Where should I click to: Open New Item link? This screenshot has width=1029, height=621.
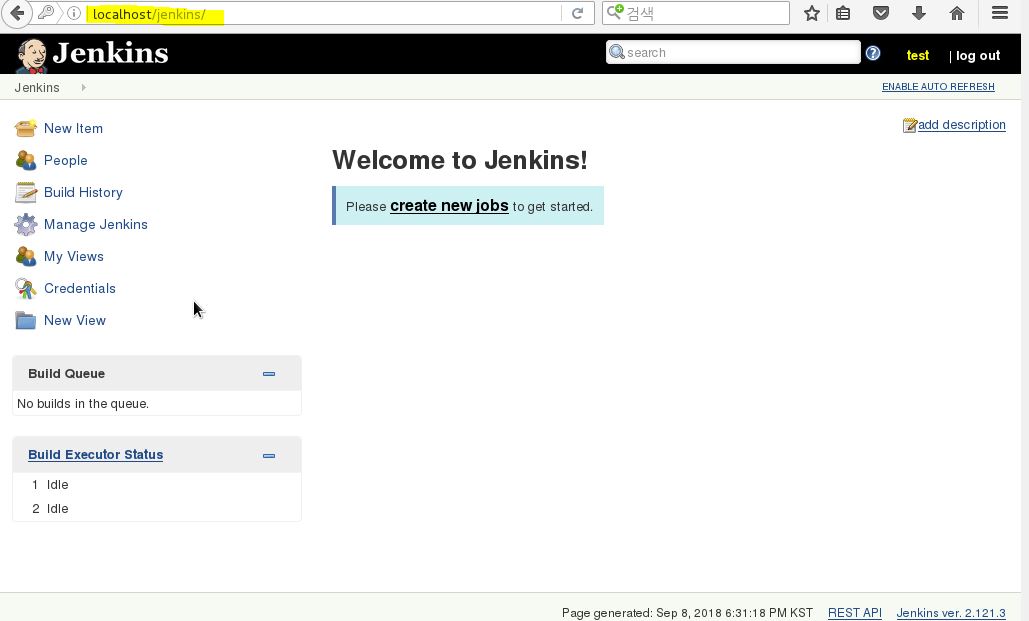74,128
